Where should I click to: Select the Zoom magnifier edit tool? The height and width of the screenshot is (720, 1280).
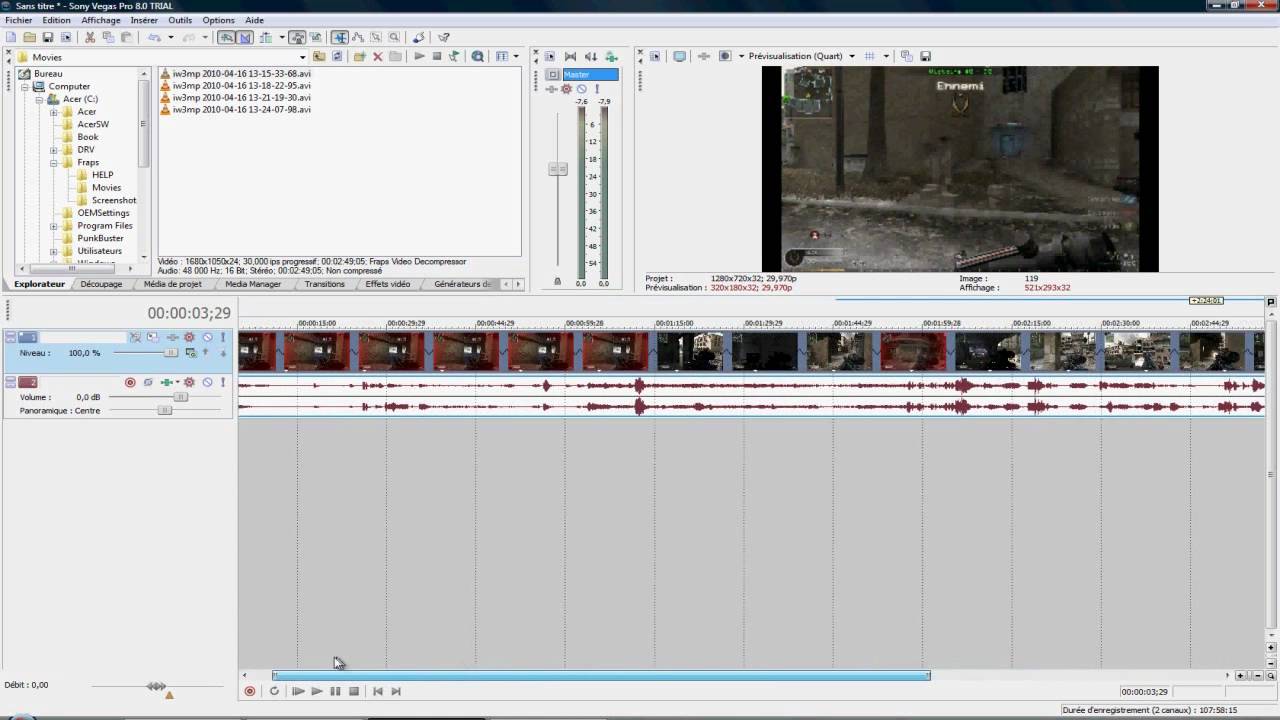click(x=394, y=37)
